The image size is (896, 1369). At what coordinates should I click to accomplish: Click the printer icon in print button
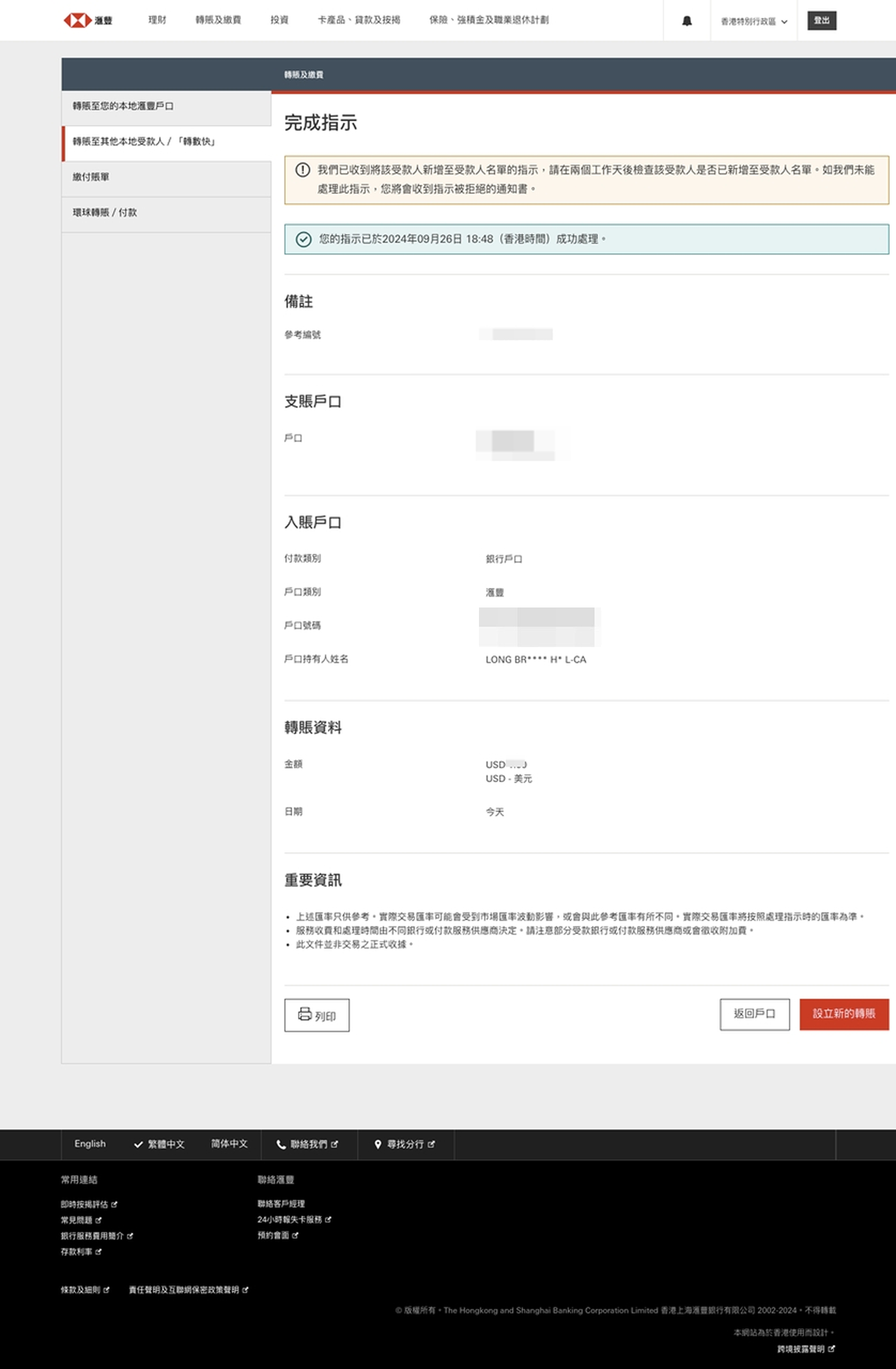(304, 1014)
